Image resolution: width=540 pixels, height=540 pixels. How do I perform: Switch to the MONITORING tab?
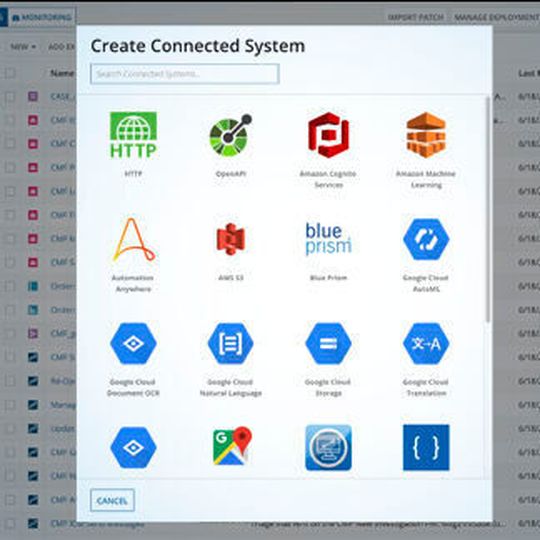(42, 17)
